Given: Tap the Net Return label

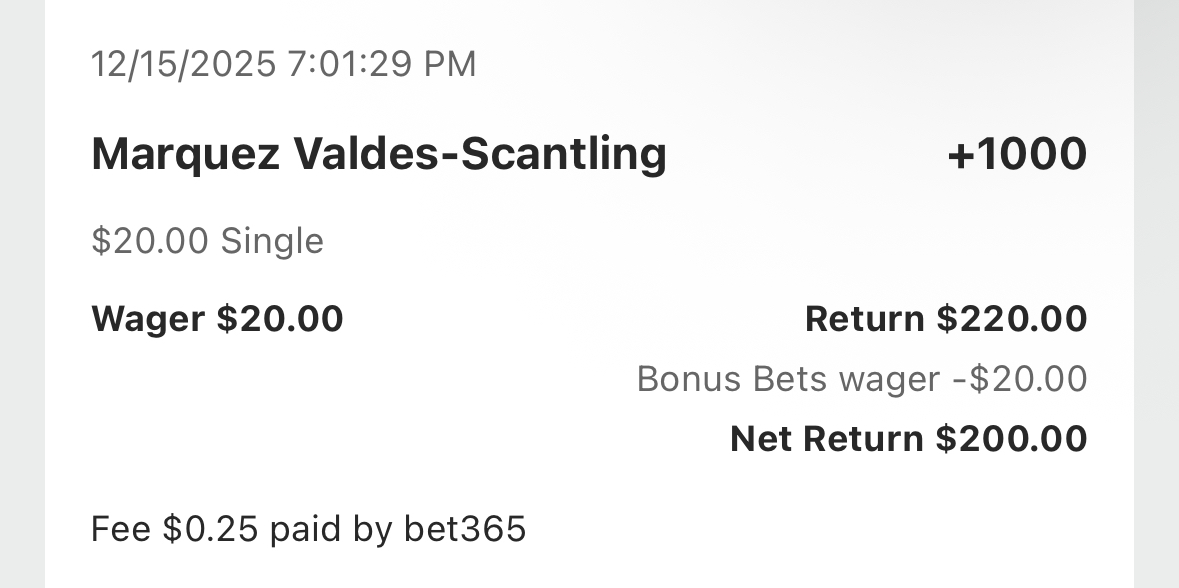Looking at the screenshot, I should [x=827, y=440].
